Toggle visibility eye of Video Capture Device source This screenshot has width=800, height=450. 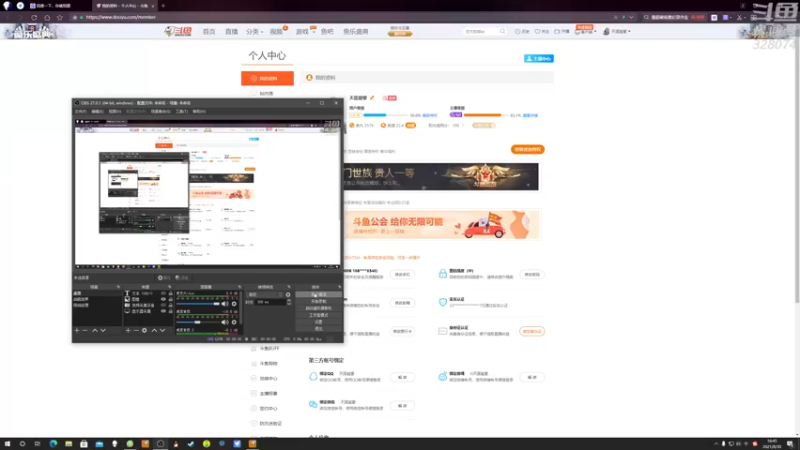point(163,305)
